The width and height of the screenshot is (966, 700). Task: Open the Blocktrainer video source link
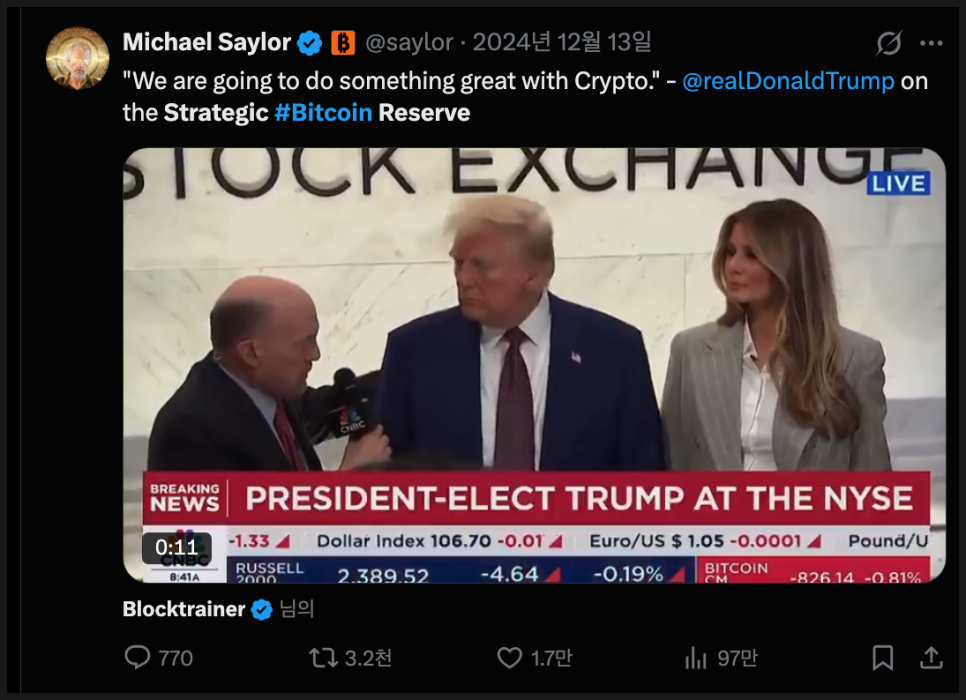pyautogui.click(x=184, y=609)
